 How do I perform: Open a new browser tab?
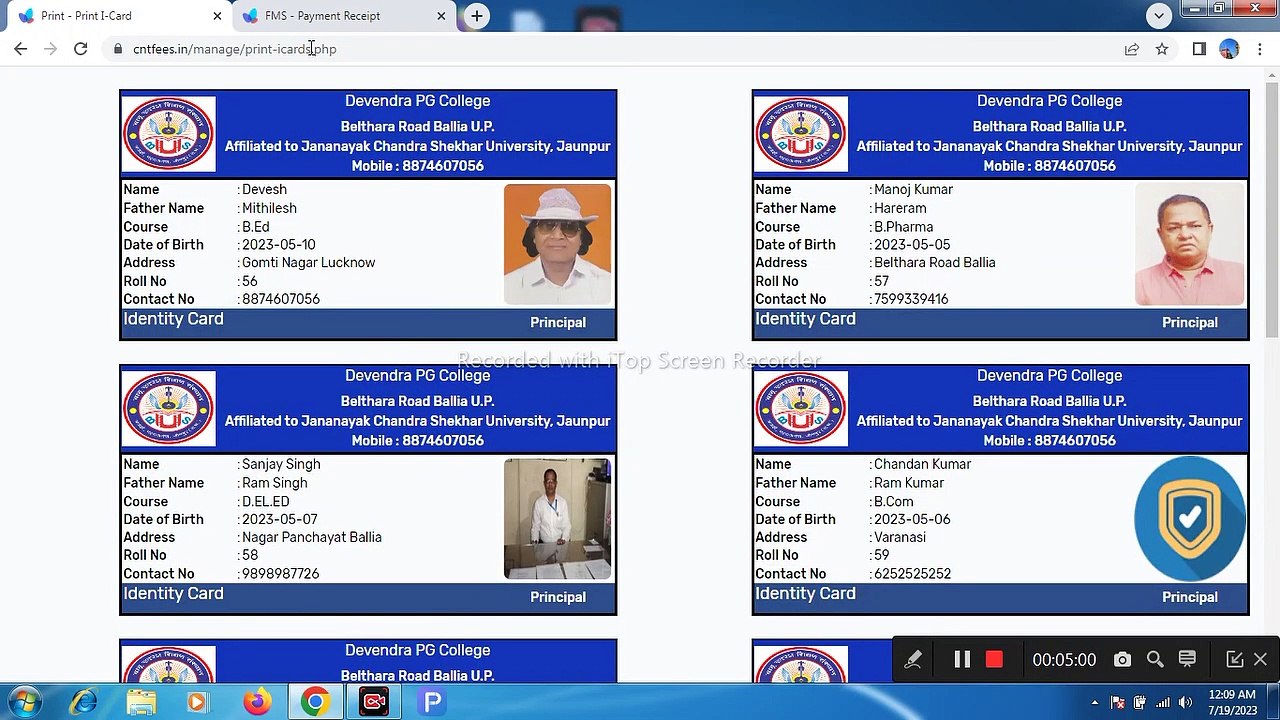pyautogui.click(x=477, y=16)
